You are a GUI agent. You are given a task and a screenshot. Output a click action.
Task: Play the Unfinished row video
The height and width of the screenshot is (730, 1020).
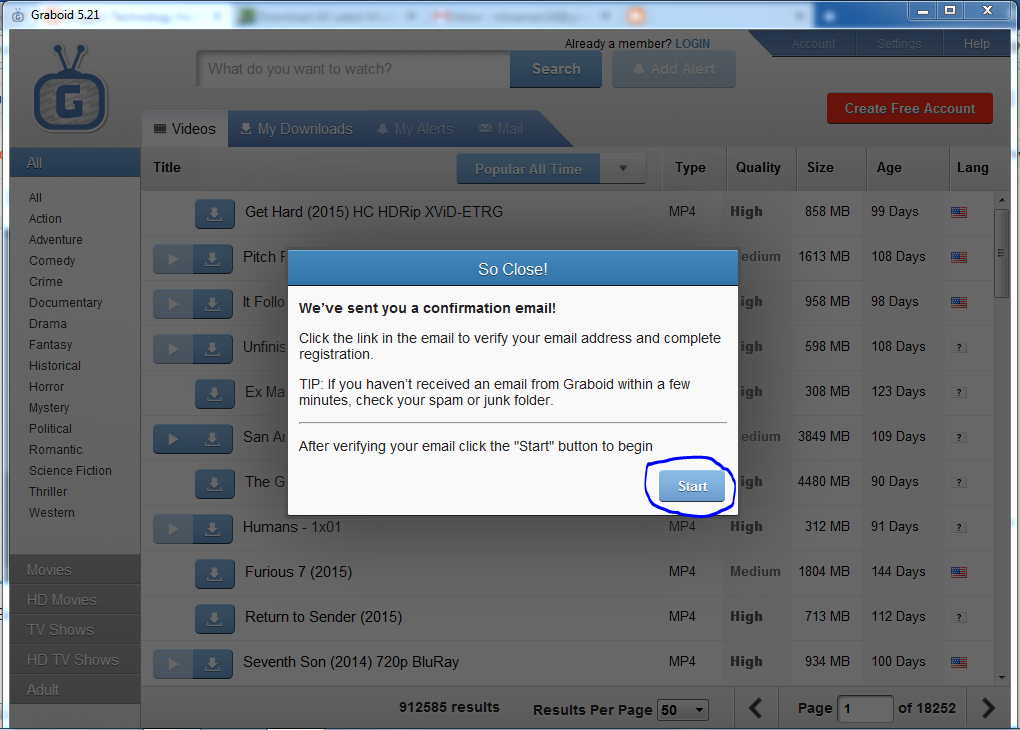click(x=173, y=349)
